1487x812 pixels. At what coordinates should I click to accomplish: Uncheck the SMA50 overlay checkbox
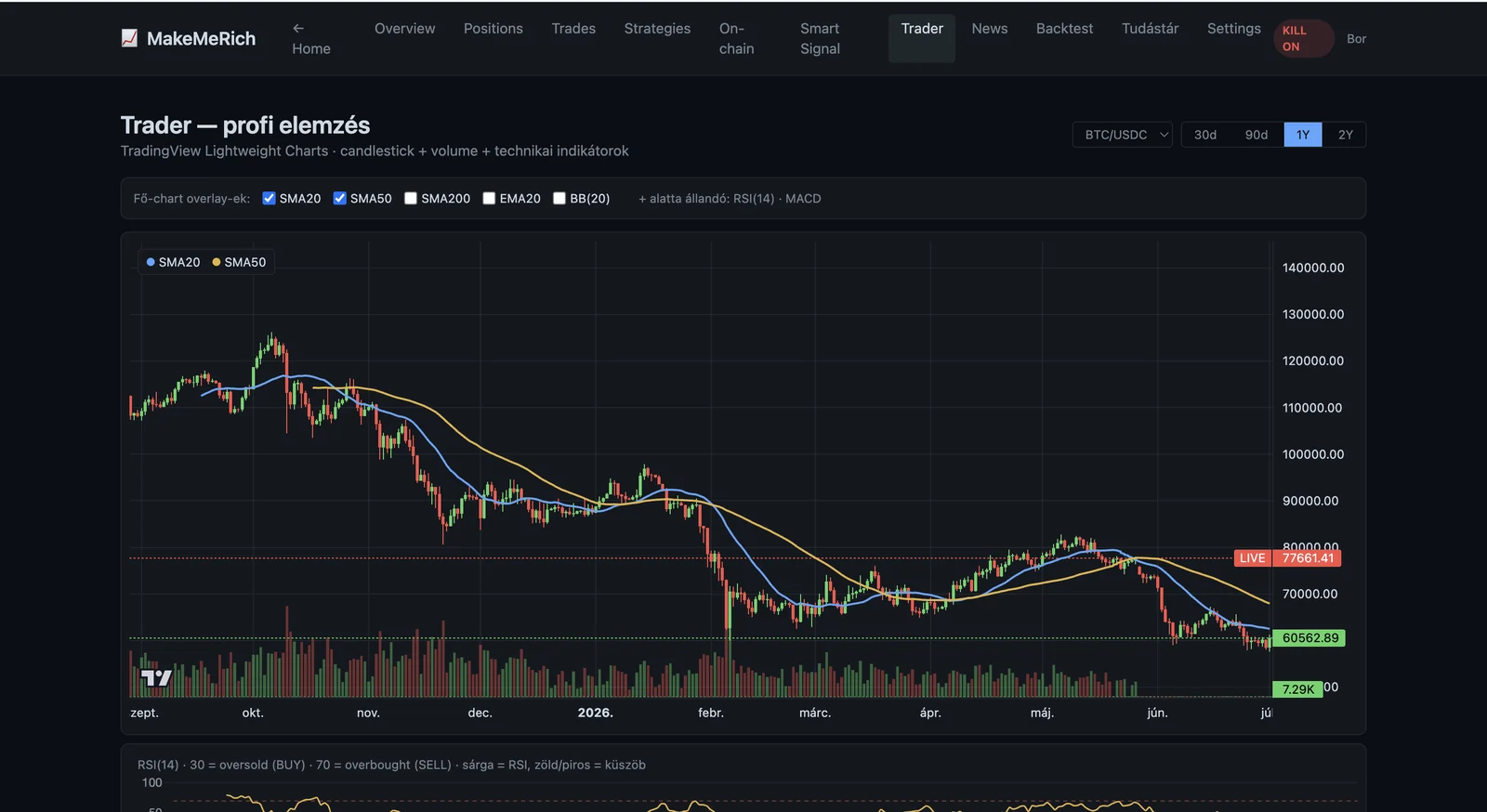point(340,198)
